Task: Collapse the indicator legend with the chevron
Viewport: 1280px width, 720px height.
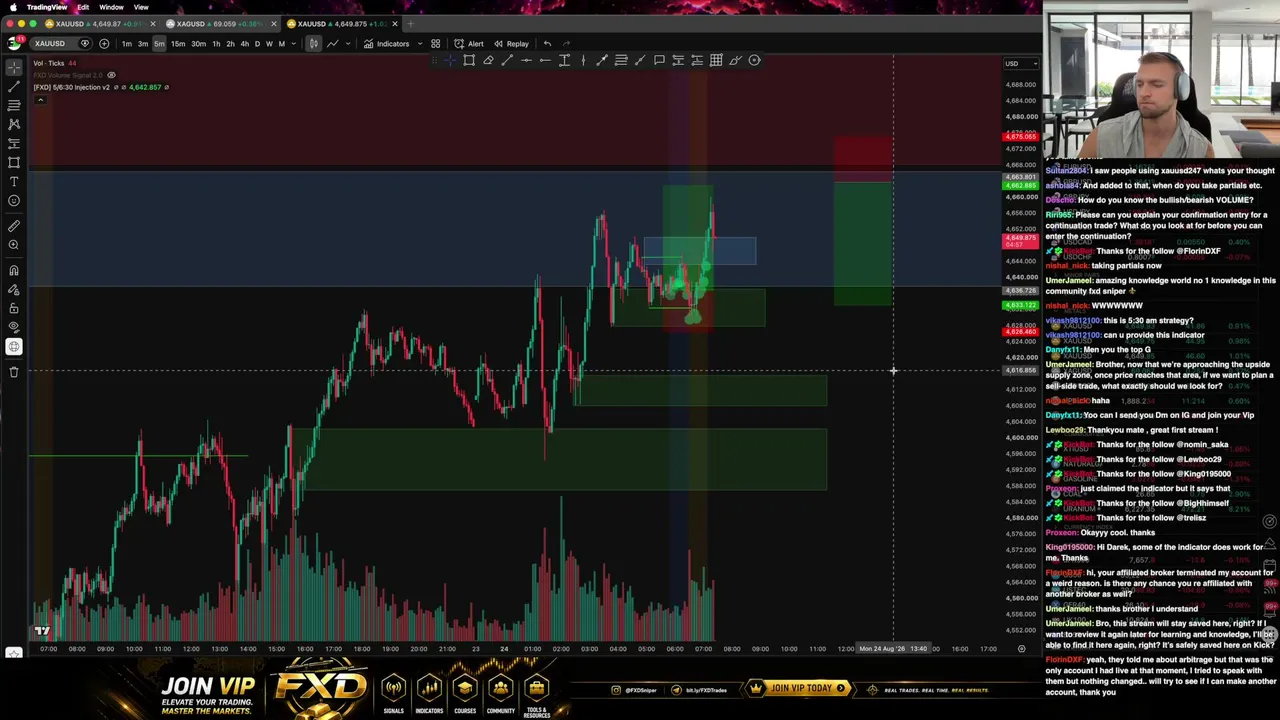Action: click(39, 99)
